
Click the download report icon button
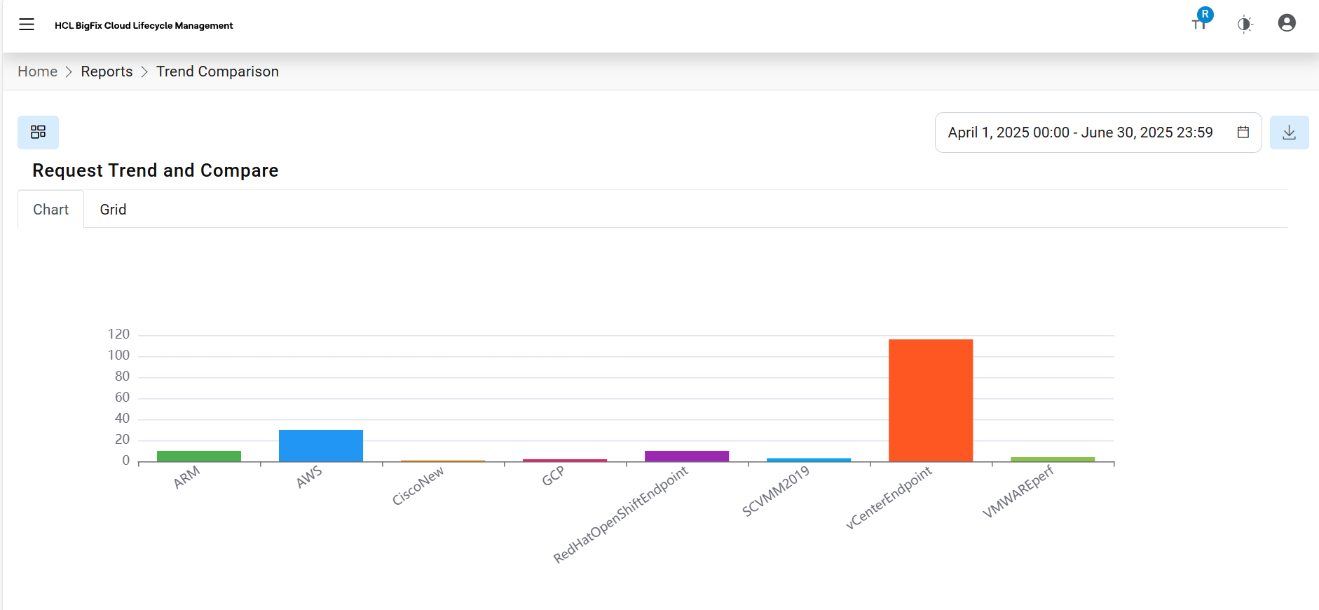pos(1289,132)
